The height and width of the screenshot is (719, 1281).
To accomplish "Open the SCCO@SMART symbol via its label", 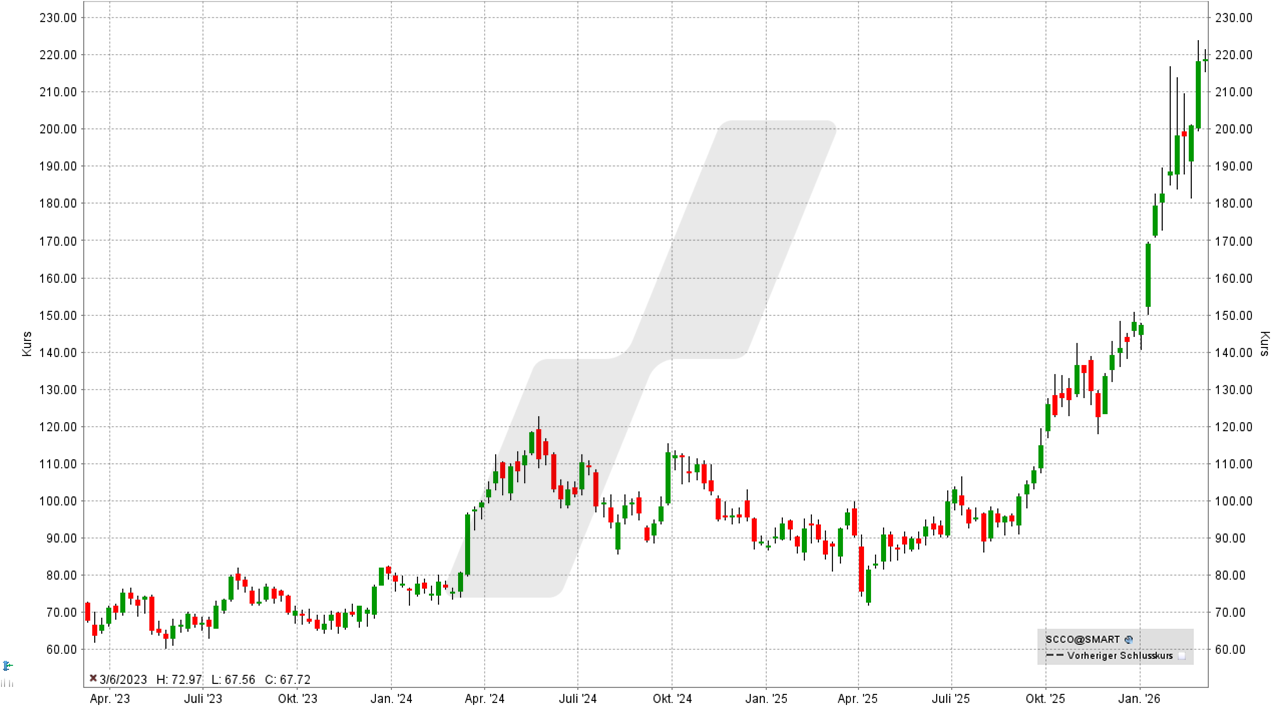I will (1085, 639).
